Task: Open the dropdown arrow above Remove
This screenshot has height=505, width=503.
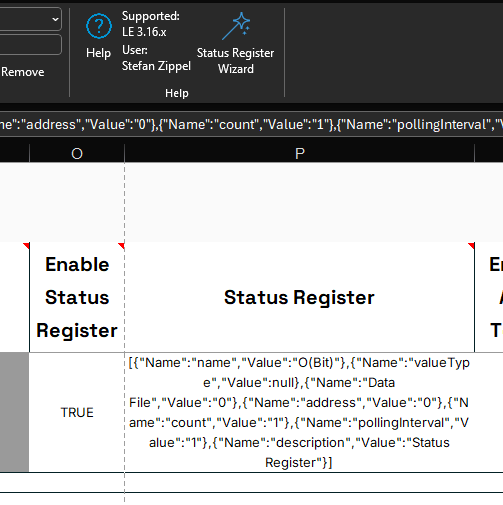Action: [56, 19]
